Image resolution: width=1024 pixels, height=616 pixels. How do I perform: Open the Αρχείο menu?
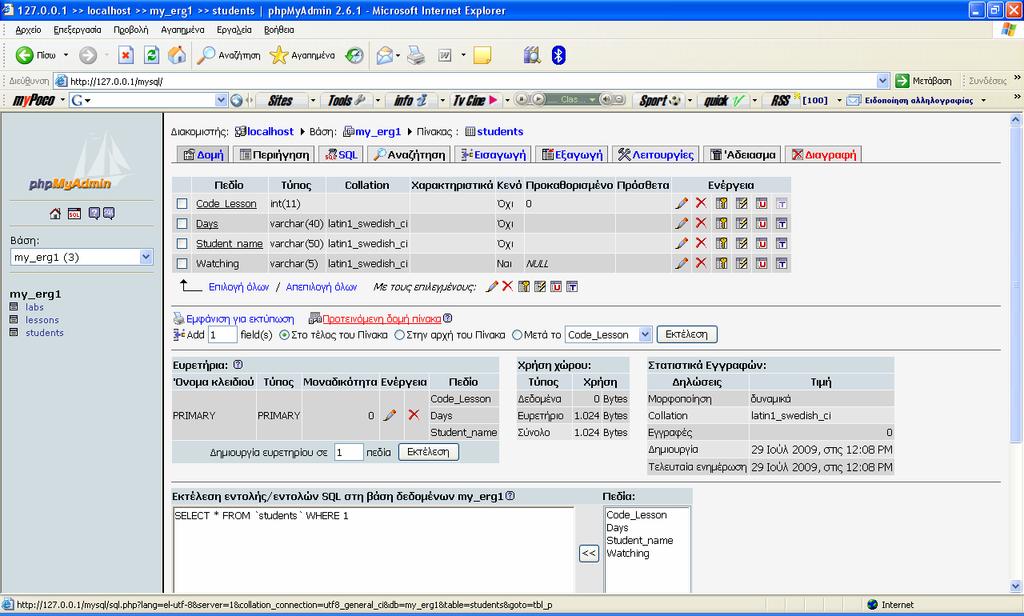[x=28, y=30]
